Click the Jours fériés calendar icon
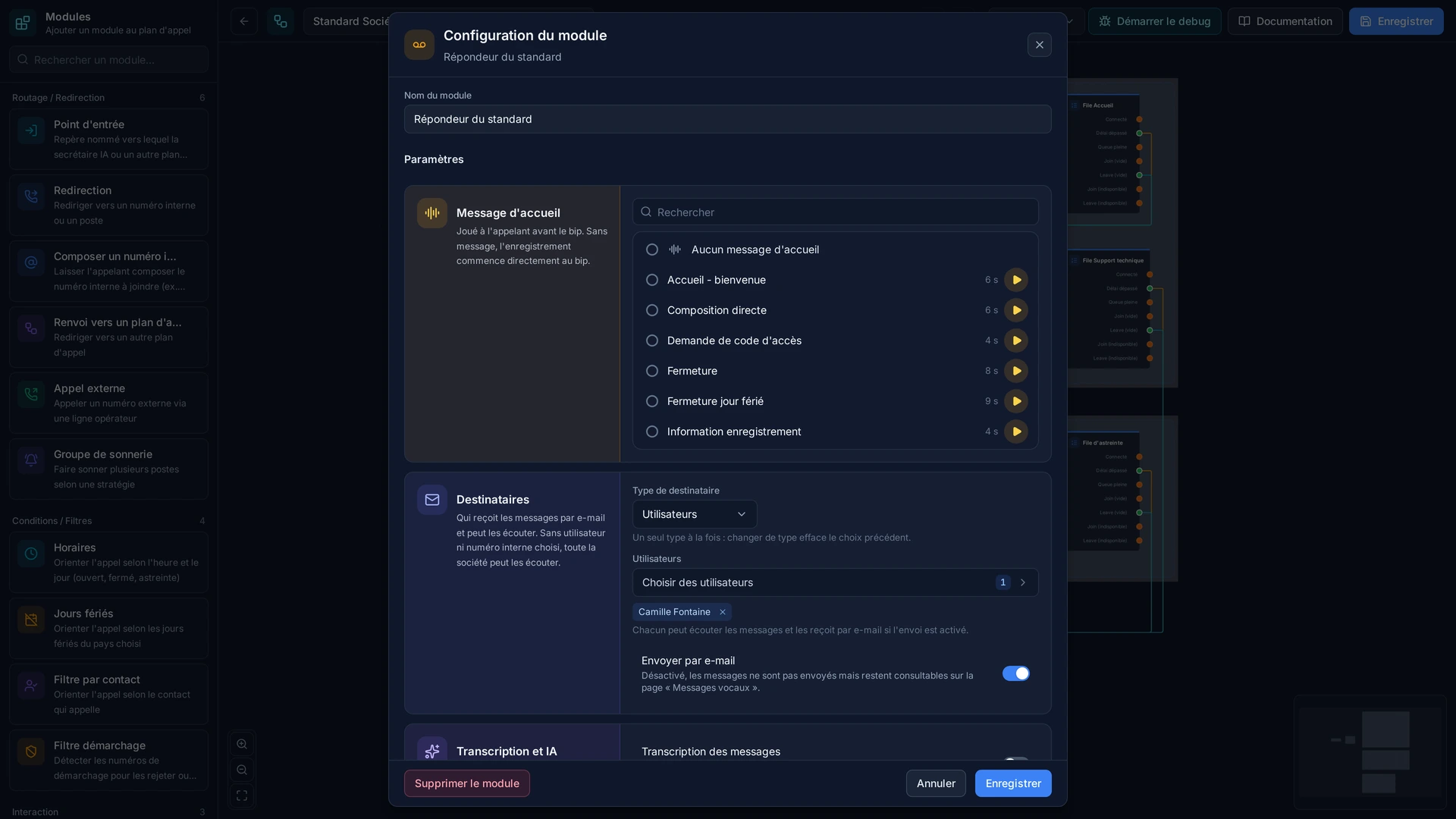This screenshot has height=819, width=1456. click(x=31, y=620)
